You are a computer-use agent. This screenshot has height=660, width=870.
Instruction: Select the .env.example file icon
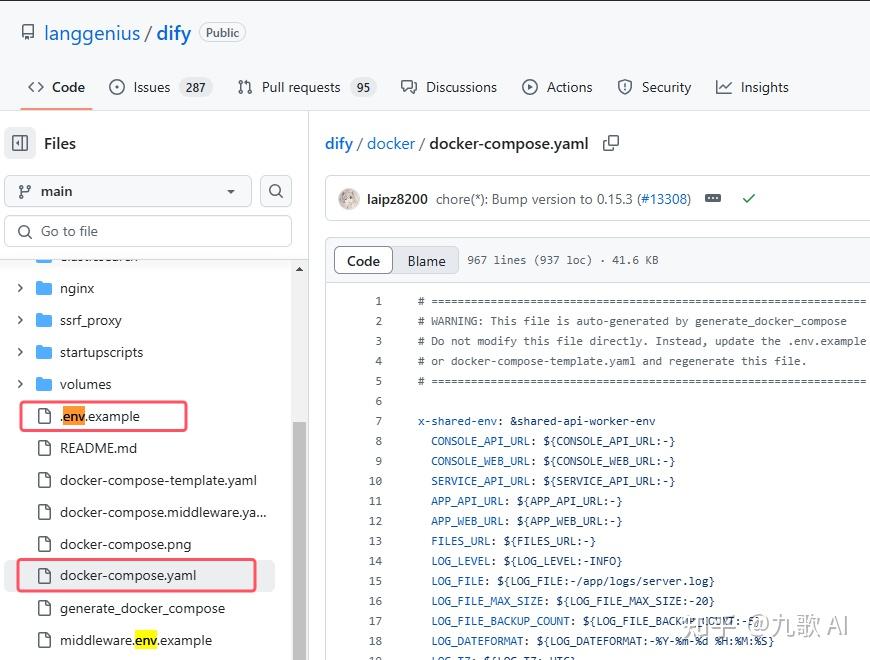coord(43,415)
